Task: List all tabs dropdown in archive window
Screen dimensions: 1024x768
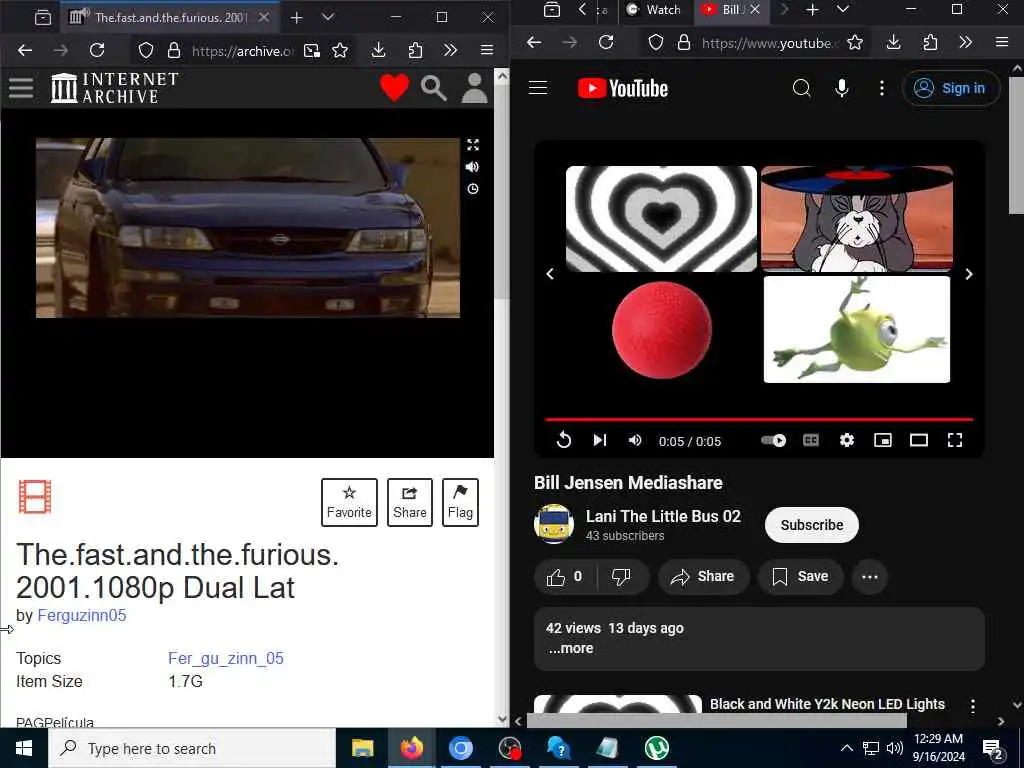Action: 328,18
